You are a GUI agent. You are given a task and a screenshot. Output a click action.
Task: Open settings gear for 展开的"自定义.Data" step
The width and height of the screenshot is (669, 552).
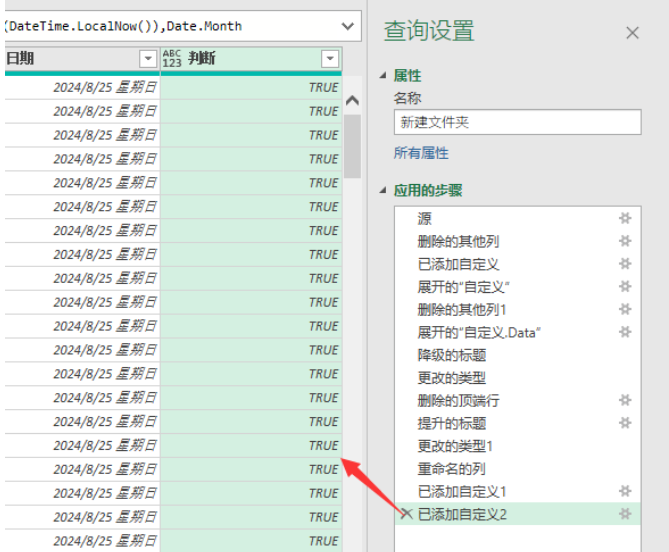pyautogui.click(x=625, y=332)
